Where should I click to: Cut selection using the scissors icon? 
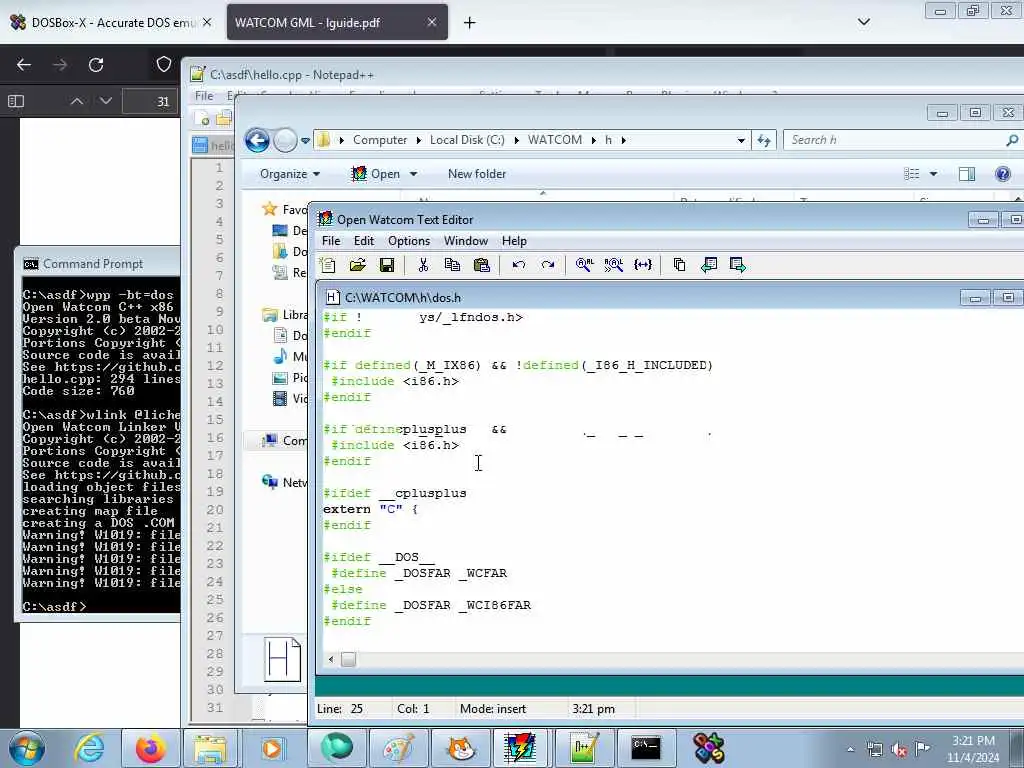(x=423, y=264)
